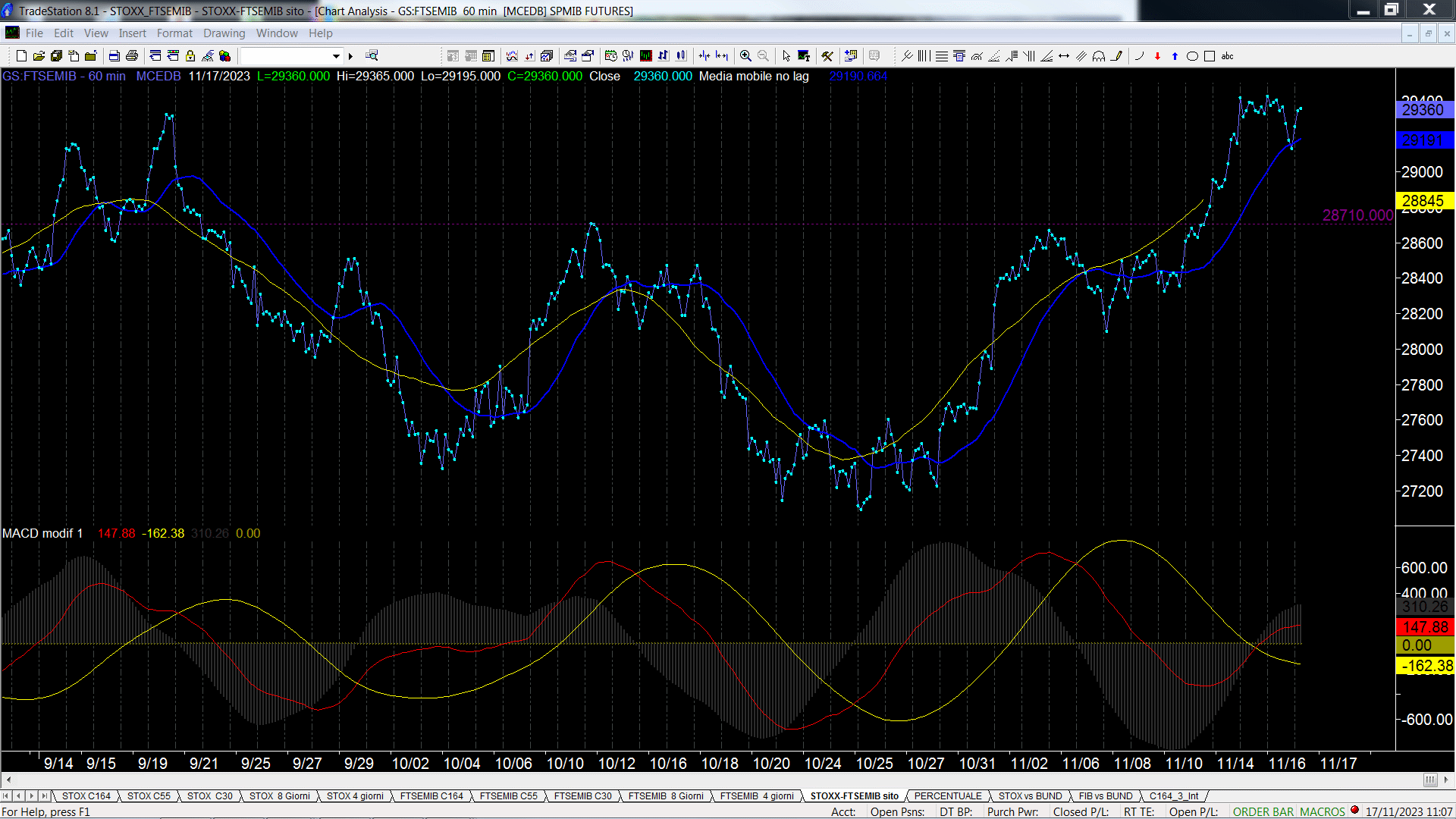Click the clock calendar toolbar icon
Viewport: 1456px width, 819px height.
[611, 55]
